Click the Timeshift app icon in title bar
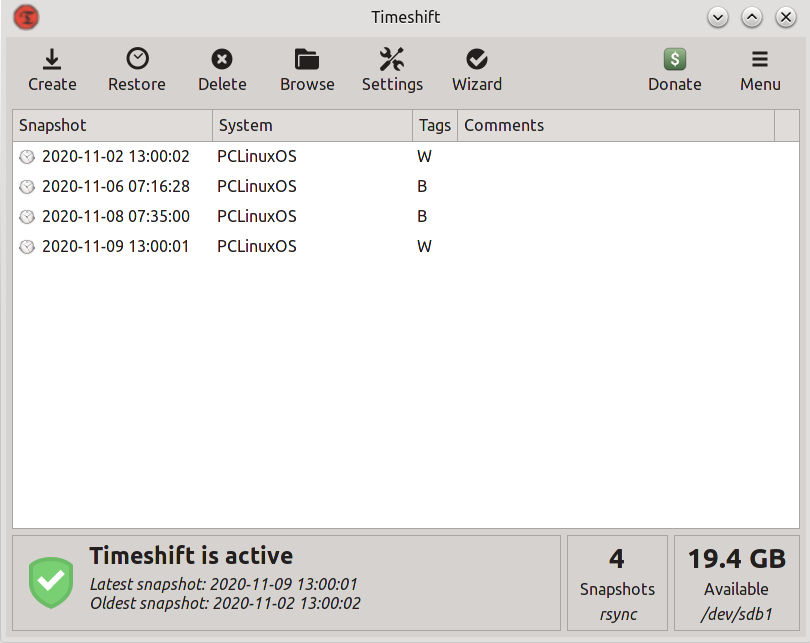 (x=26, y=17)
